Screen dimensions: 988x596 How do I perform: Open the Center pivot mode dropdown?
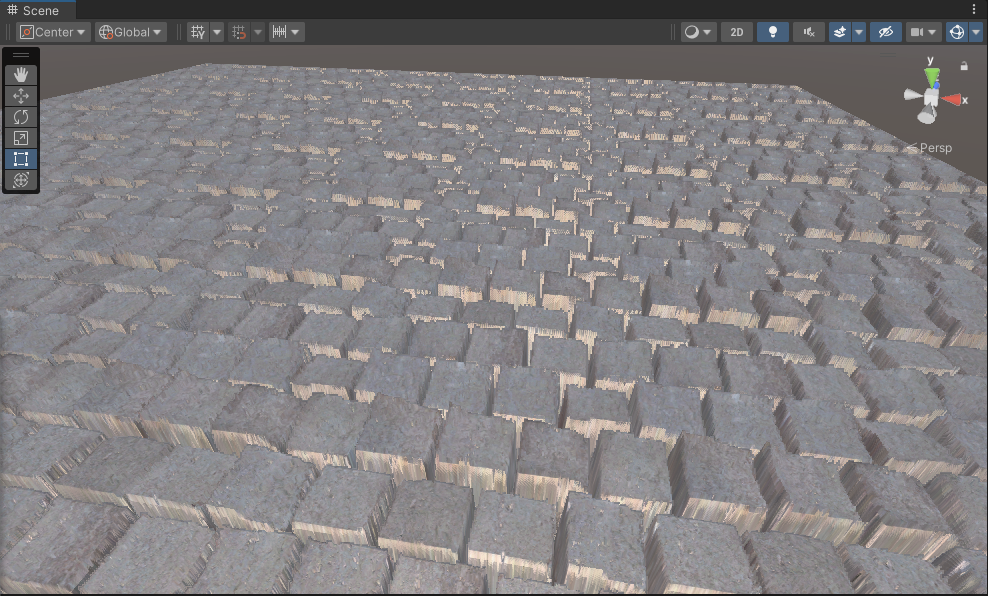pyautogui.click(x=53, y=32)
